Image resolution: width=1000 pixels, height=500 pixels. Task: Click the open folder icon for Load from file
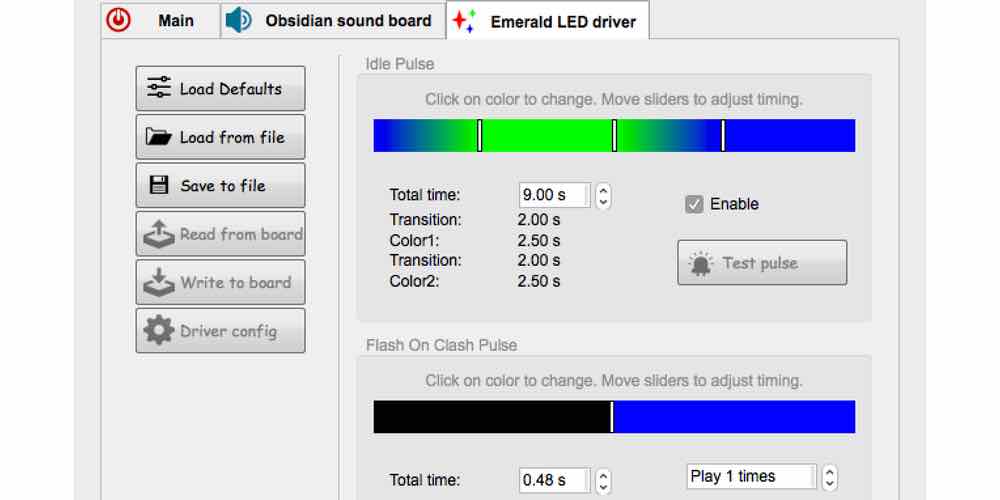159,137
